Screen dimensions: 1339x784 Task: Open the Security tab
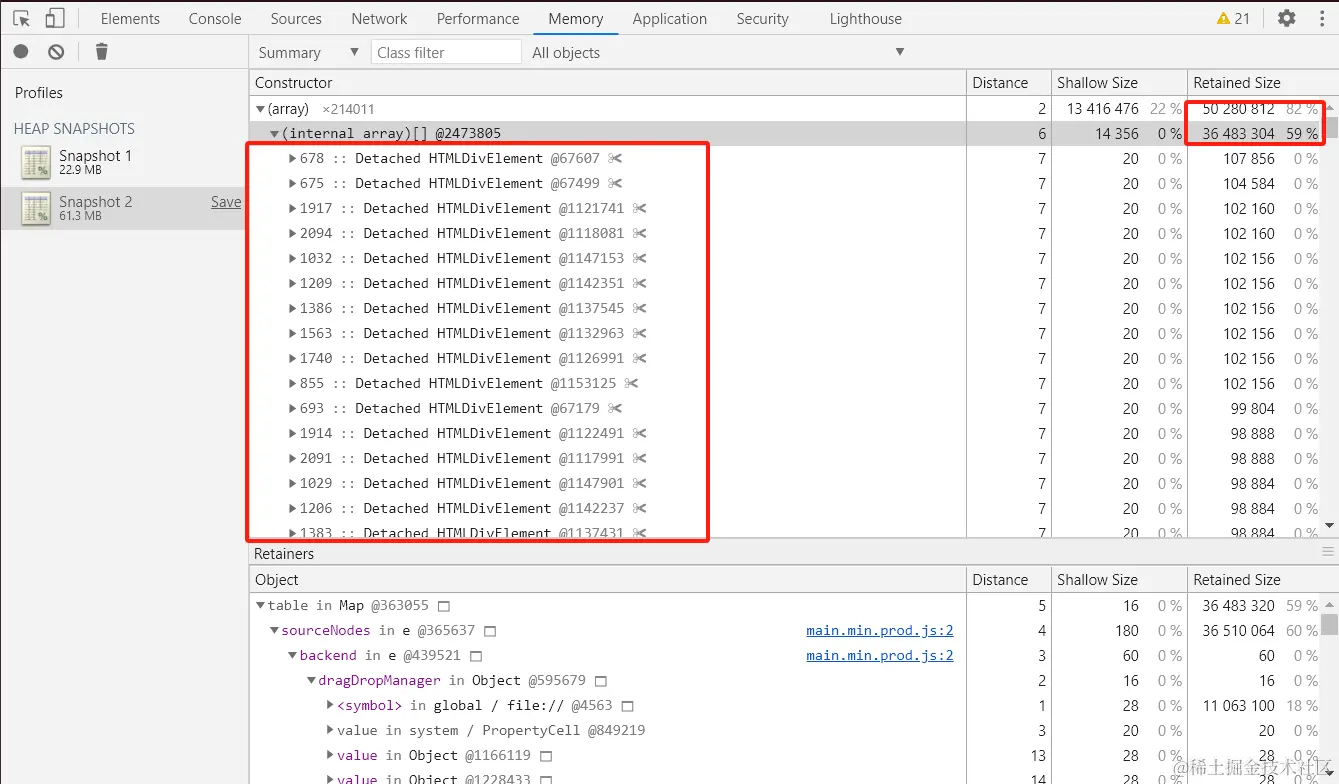point(763,18)
